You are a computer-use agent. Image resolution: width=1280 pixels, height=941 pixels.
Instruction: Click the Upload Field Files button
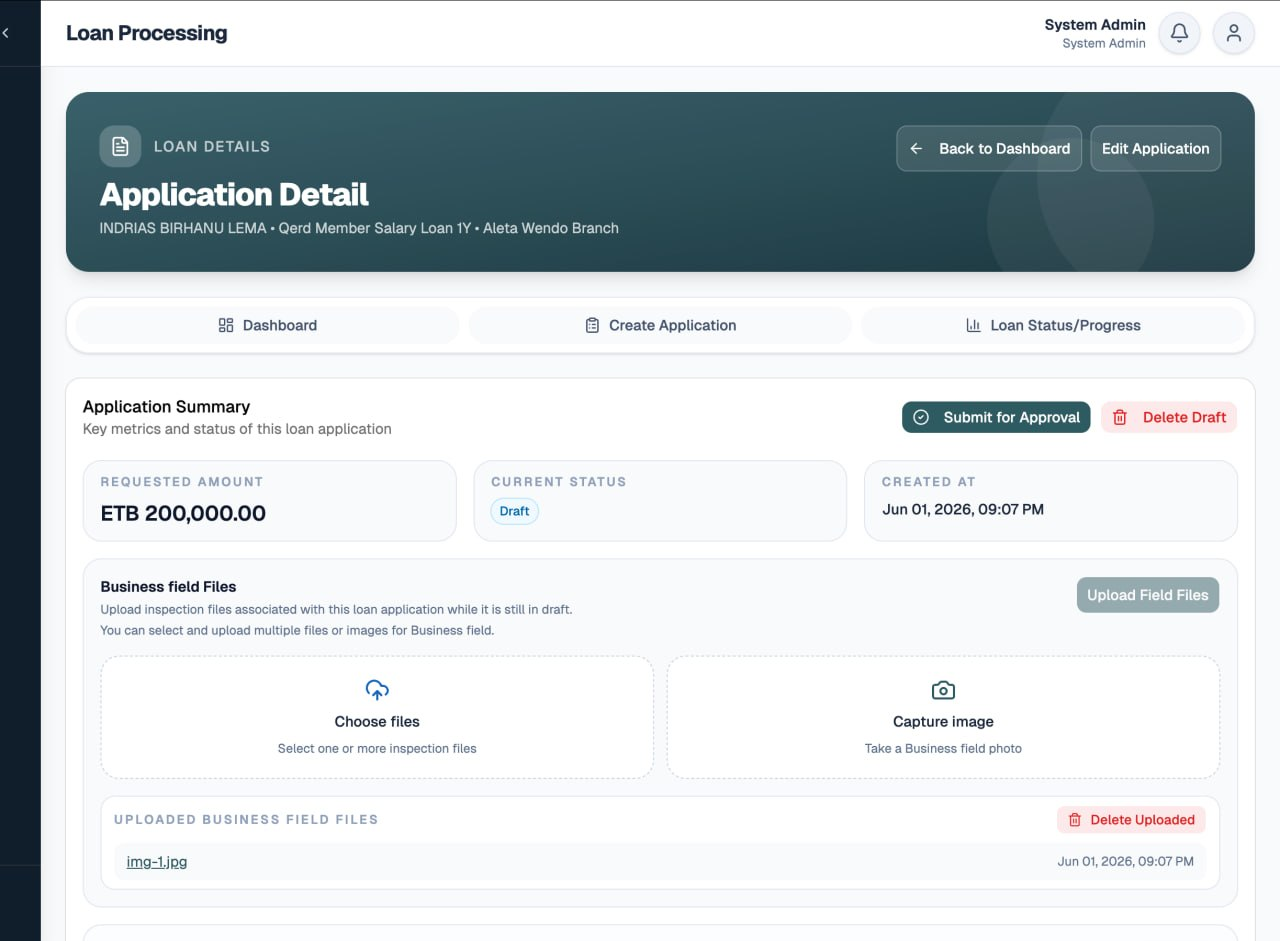coord(1148,595)
